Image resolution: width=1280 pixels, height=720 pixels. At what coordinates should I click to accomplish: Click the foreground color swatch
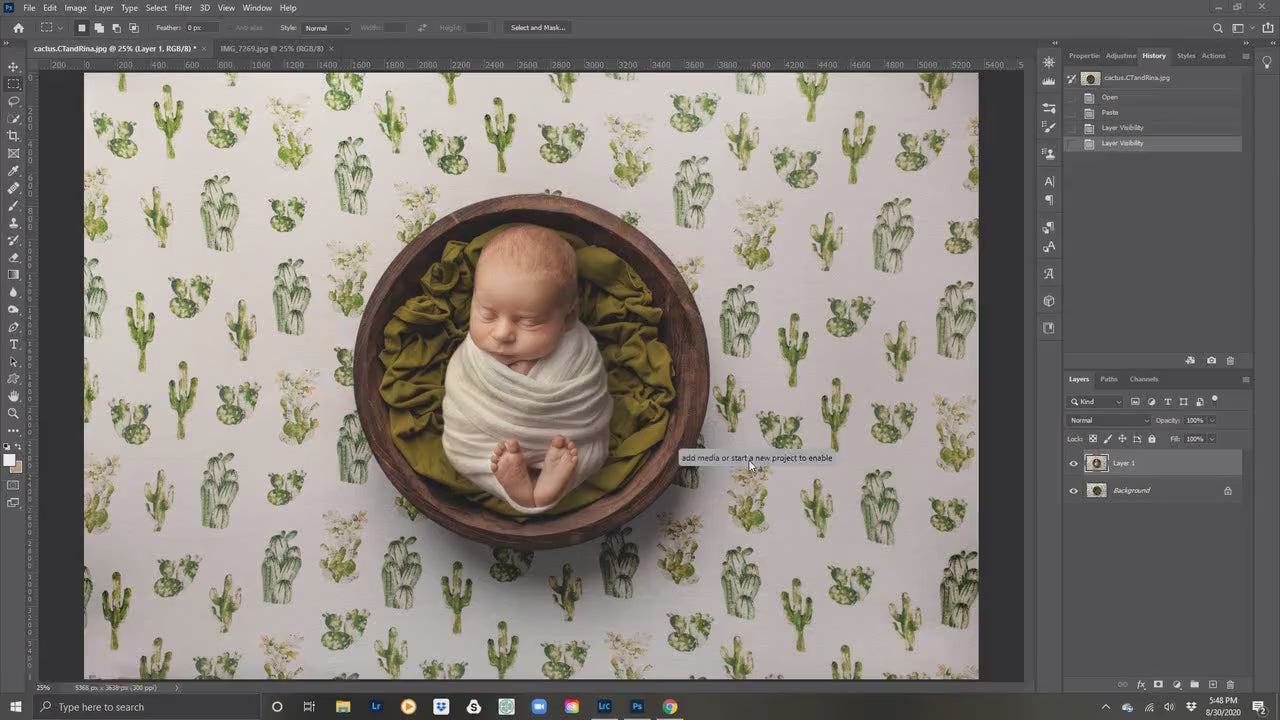pos(10,458)
